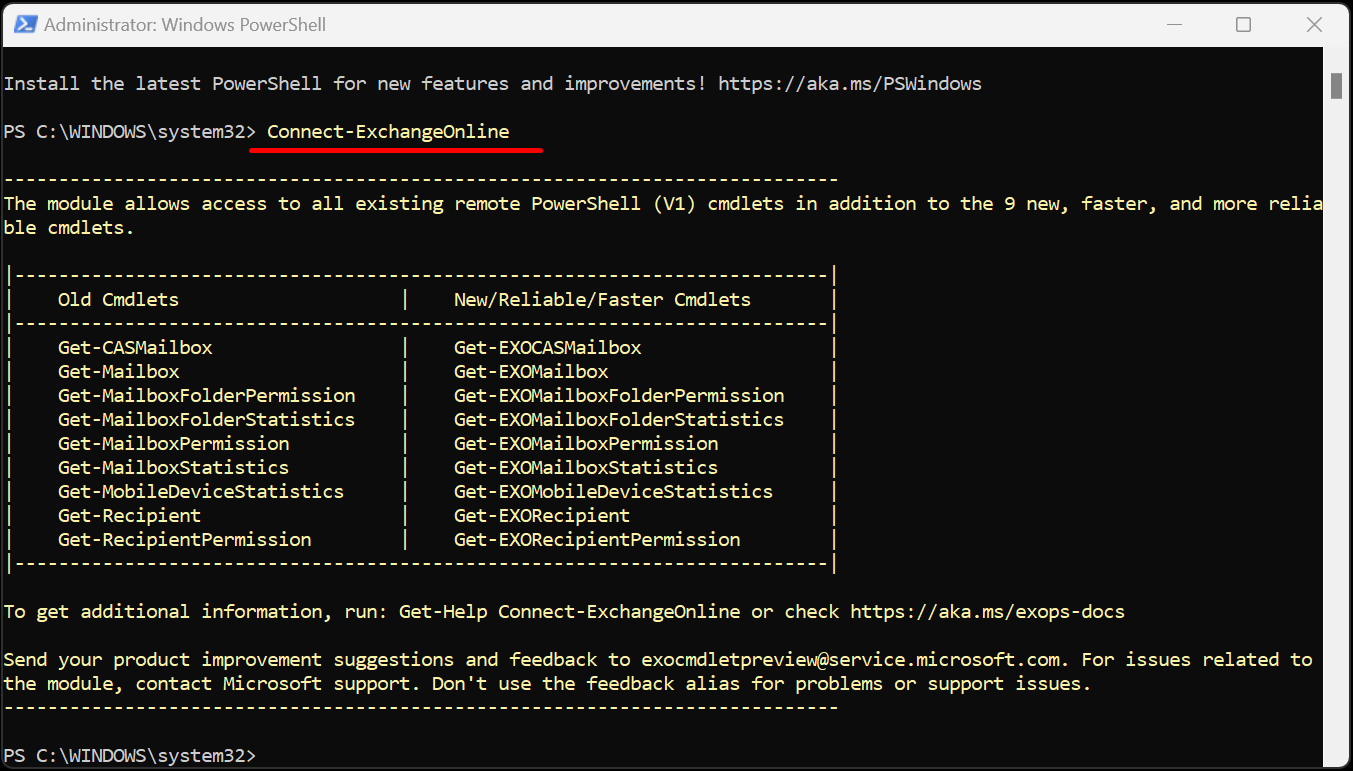The image size is (1353, 771).
Task: Click the Get-CASMailbox entry
Action: [135, 348]
